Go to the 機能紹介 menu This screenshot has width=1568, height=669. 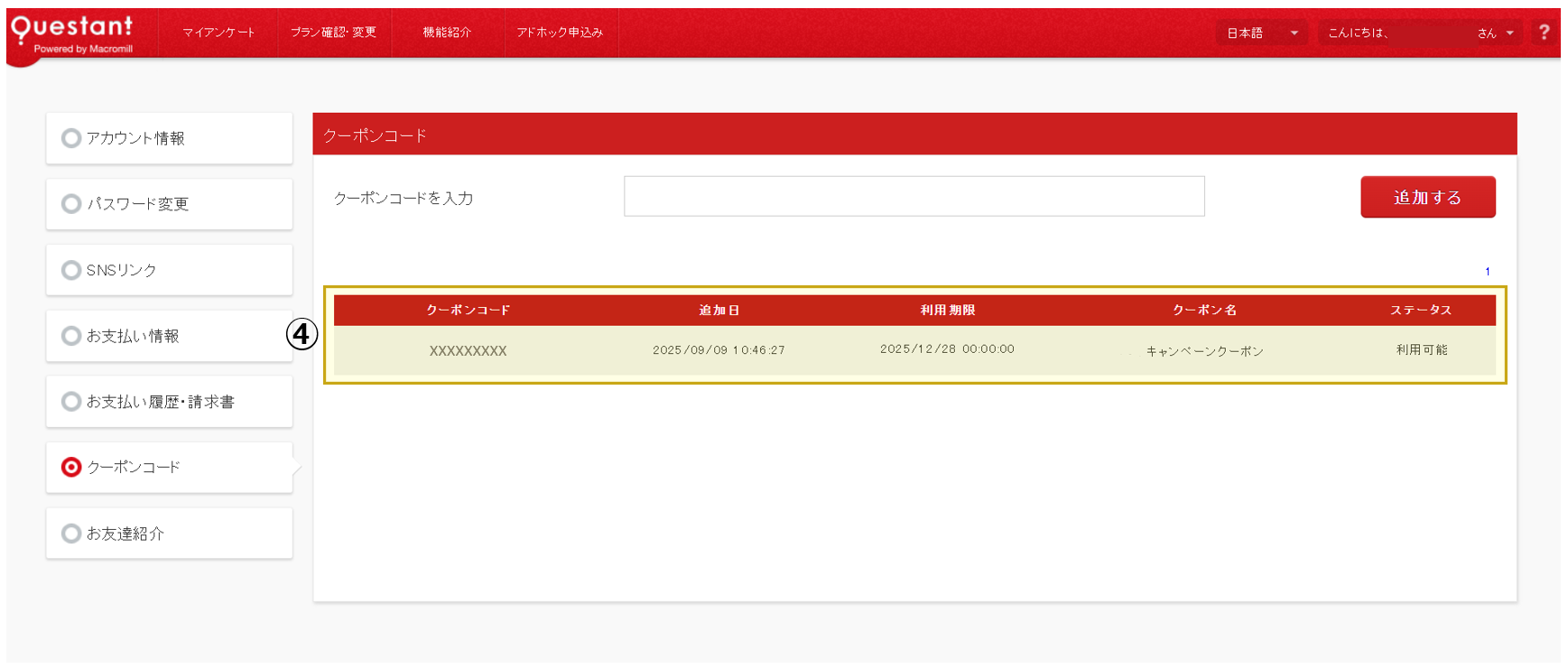(x=447, y=33)
